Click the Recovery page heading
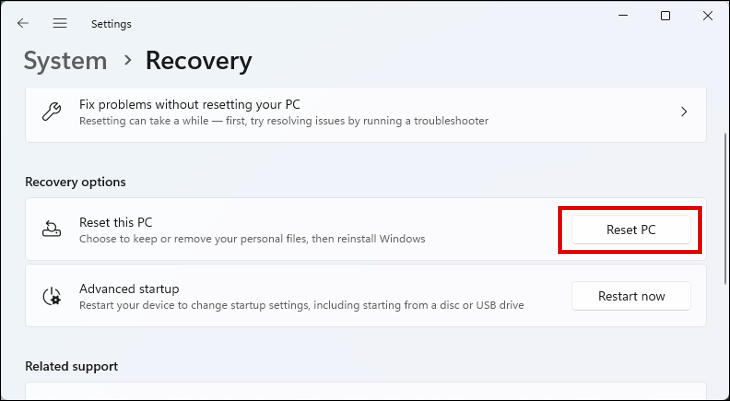 pyautogui.click(x=198, y=60)
